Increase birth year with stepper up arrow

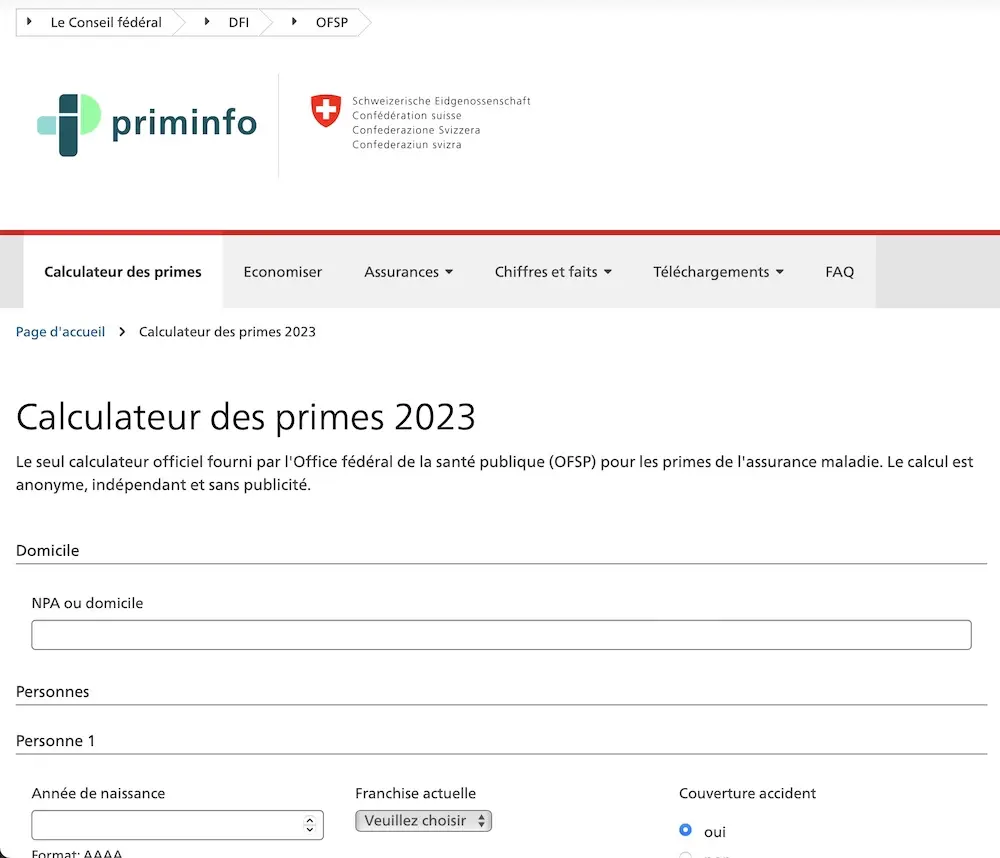click(310, 820)
